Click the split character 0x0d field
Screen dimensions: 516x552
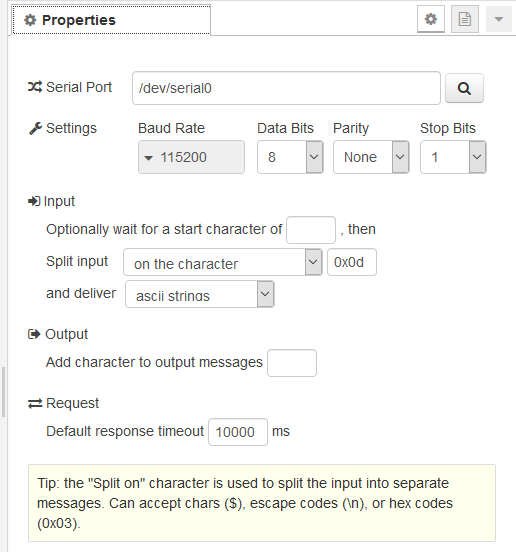(352, 262)
